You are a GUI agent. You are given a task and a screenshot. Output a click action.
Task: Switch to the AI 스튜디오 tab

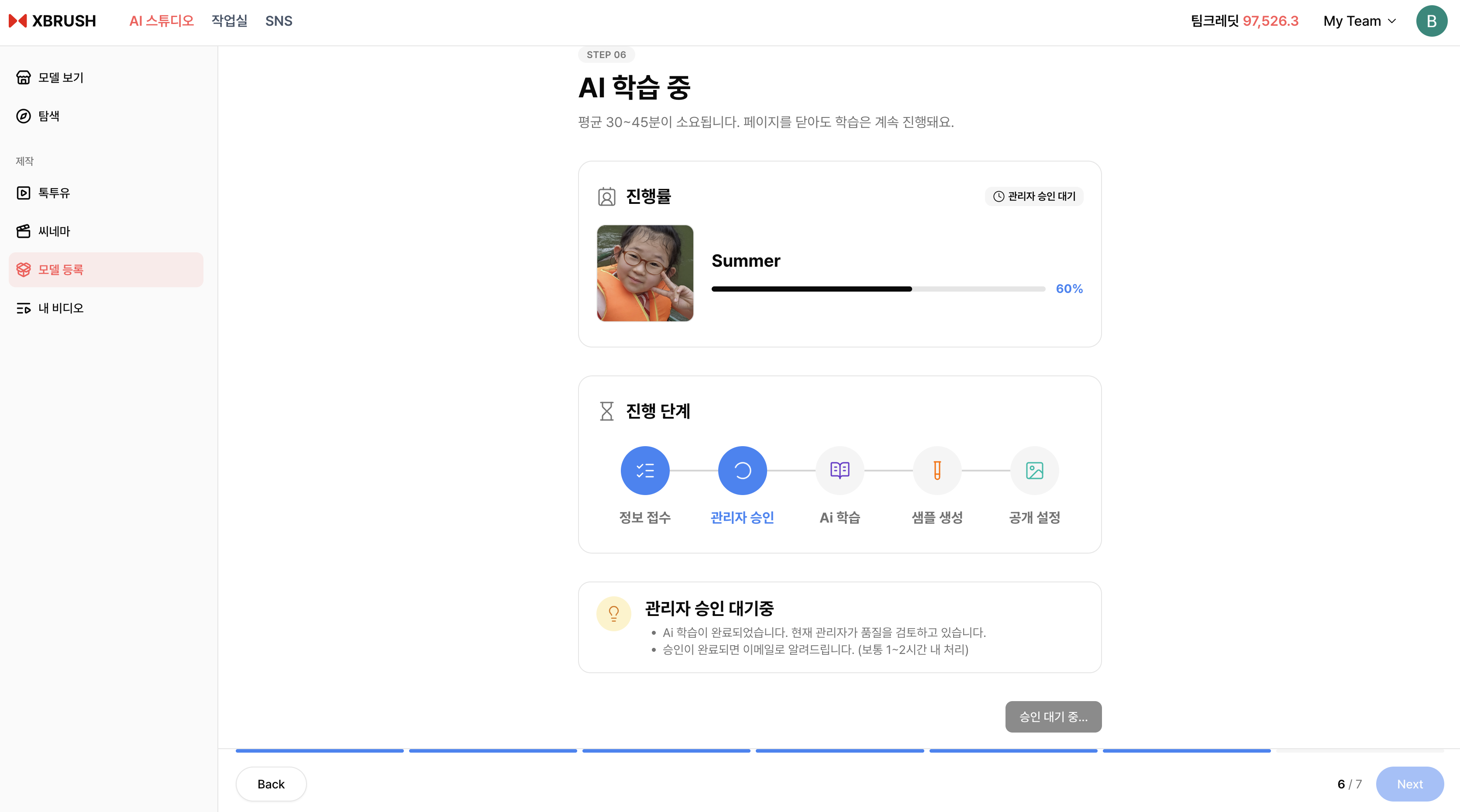(162, 21)
